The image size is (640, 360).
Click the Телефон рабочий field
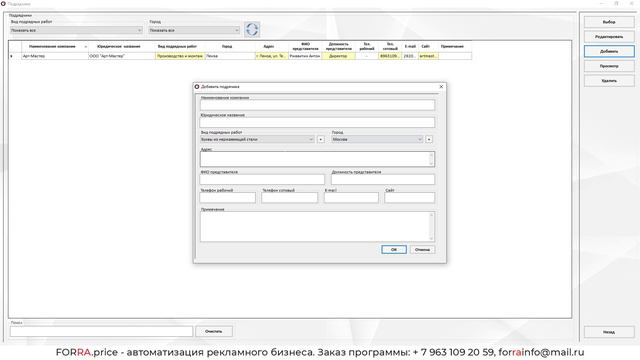pos(228,198)
